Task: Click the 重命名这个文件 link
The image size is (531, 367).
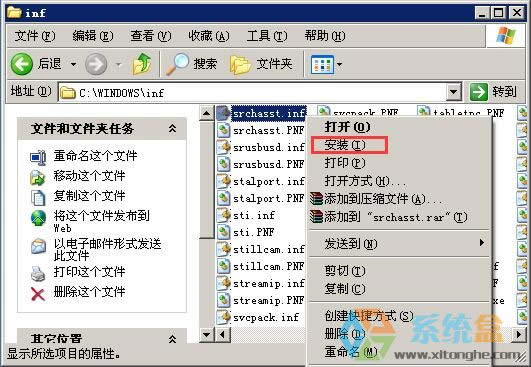Action: pyautogui.click(x=95, y=156)
